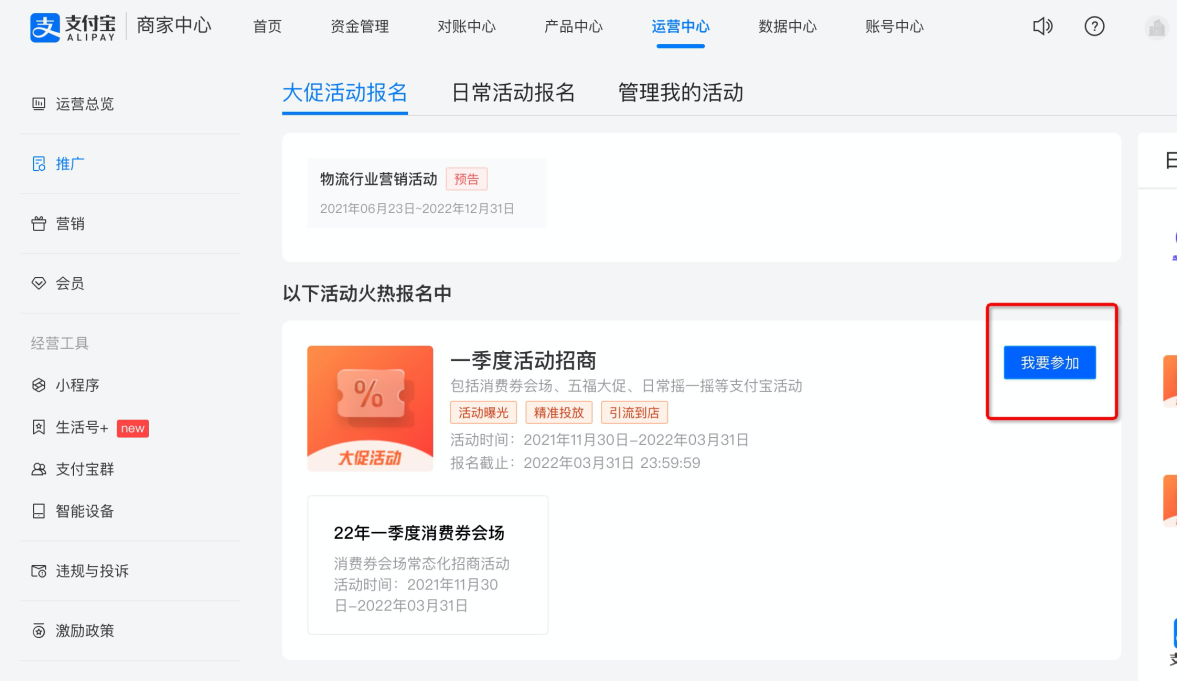Open 运营总览 in the sidebar

(85, 104)
